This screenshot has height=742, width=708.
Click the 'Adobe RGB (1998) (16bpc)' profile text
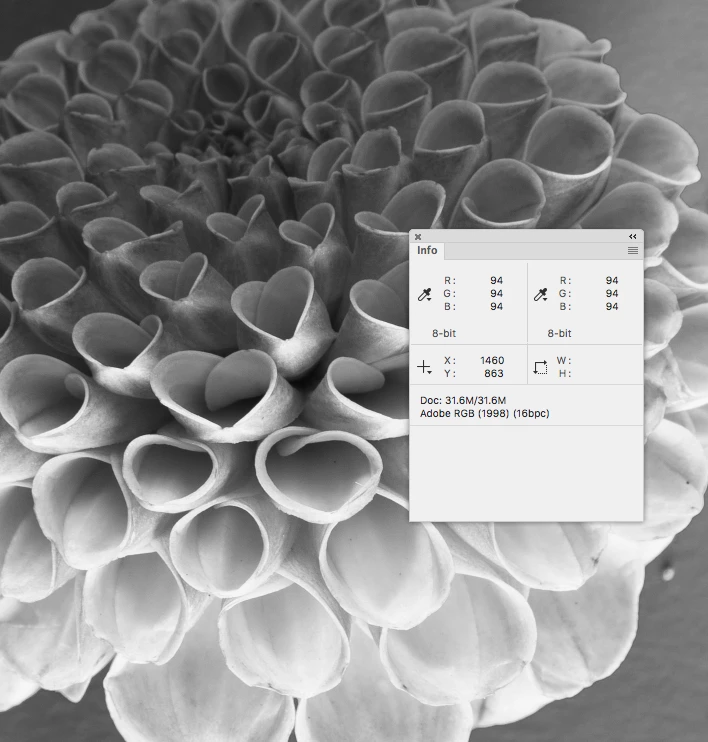(x=485, y=414)
